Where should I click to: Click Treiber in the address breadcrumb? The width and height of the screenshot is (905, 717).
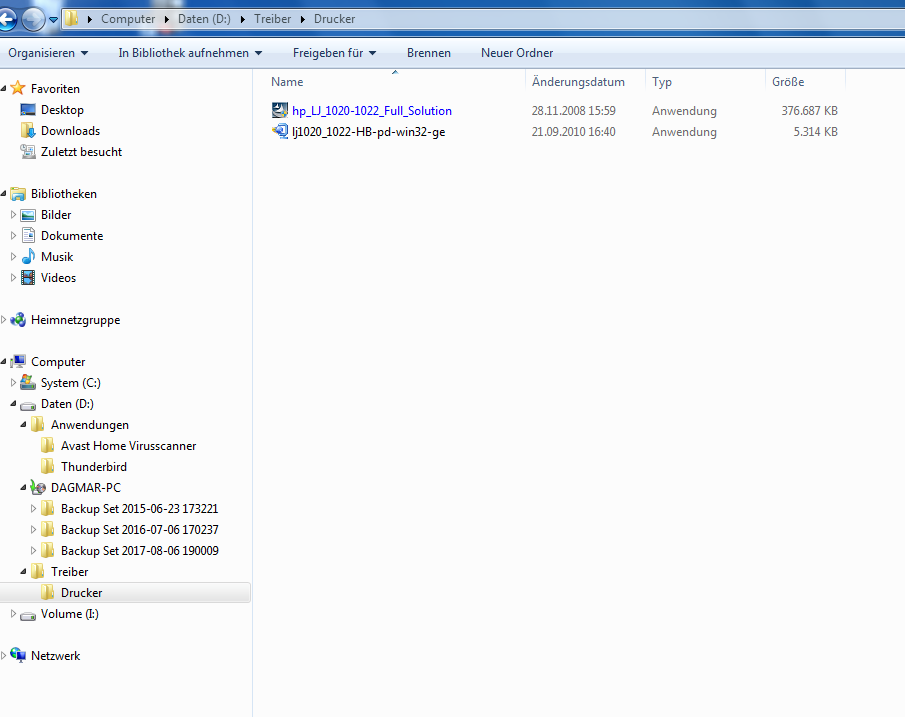[x=272, y=19]
